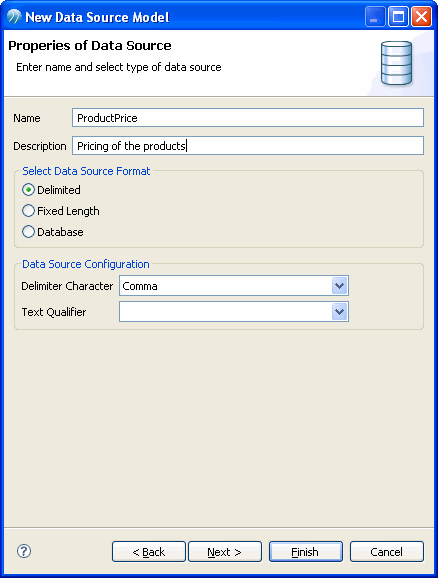Go to the previous page with Back
Viewport: 438px width, 578px height.
click(x=149, y=551)
